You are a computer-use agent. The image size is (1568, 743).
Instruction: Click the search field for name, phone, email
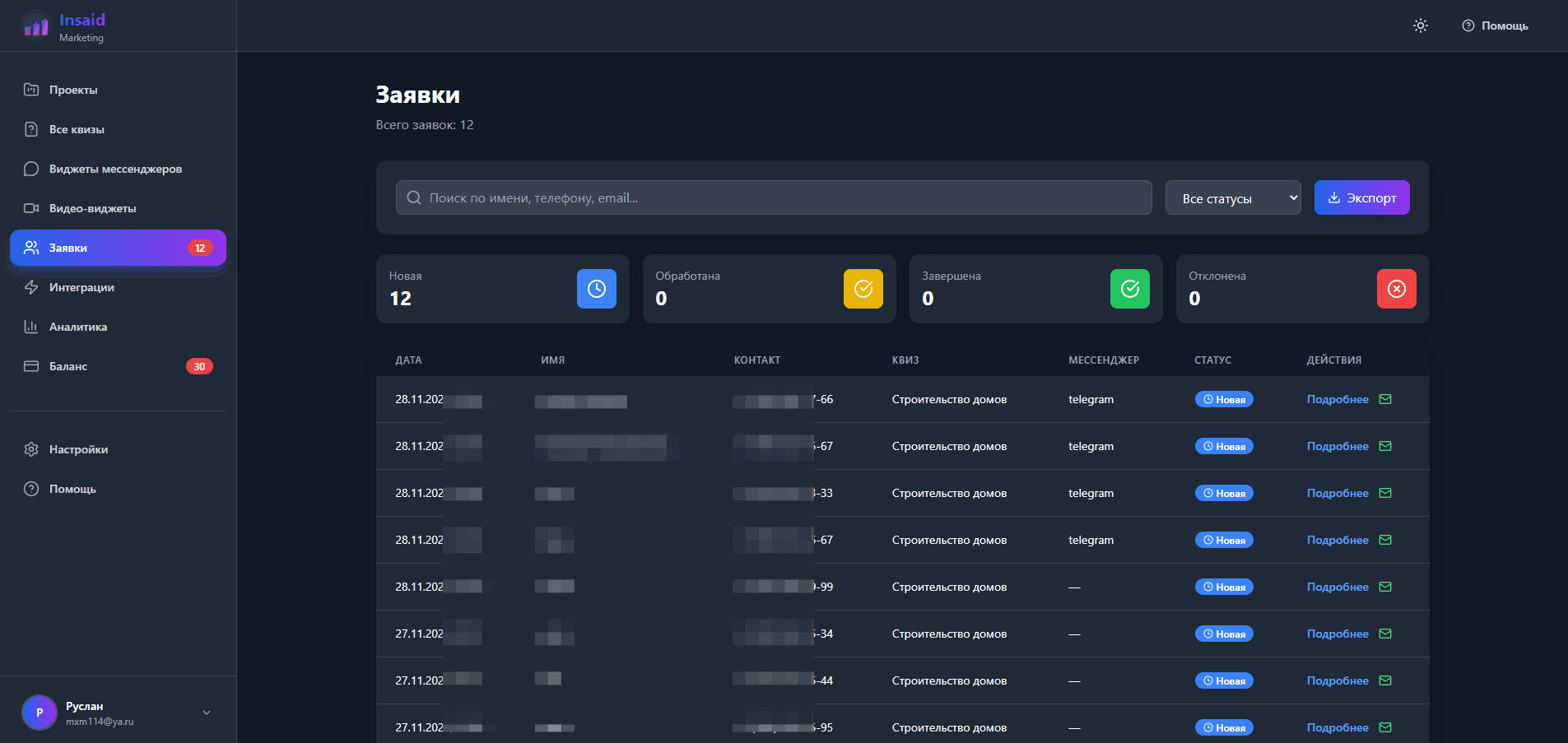coord(774,198)
